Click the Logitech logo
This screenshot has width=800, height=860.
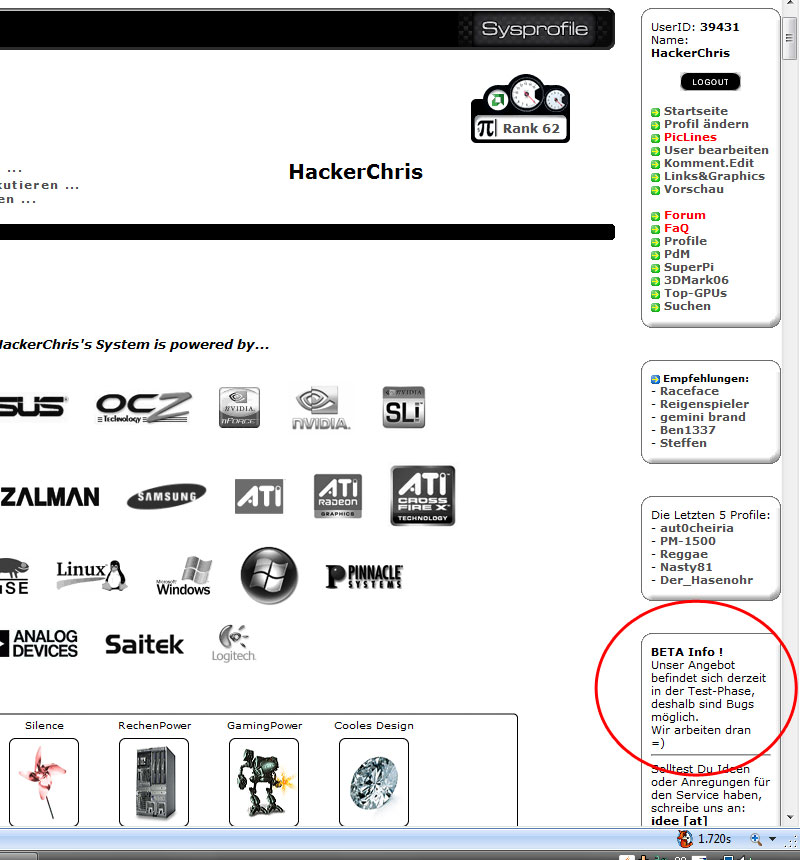234,643
